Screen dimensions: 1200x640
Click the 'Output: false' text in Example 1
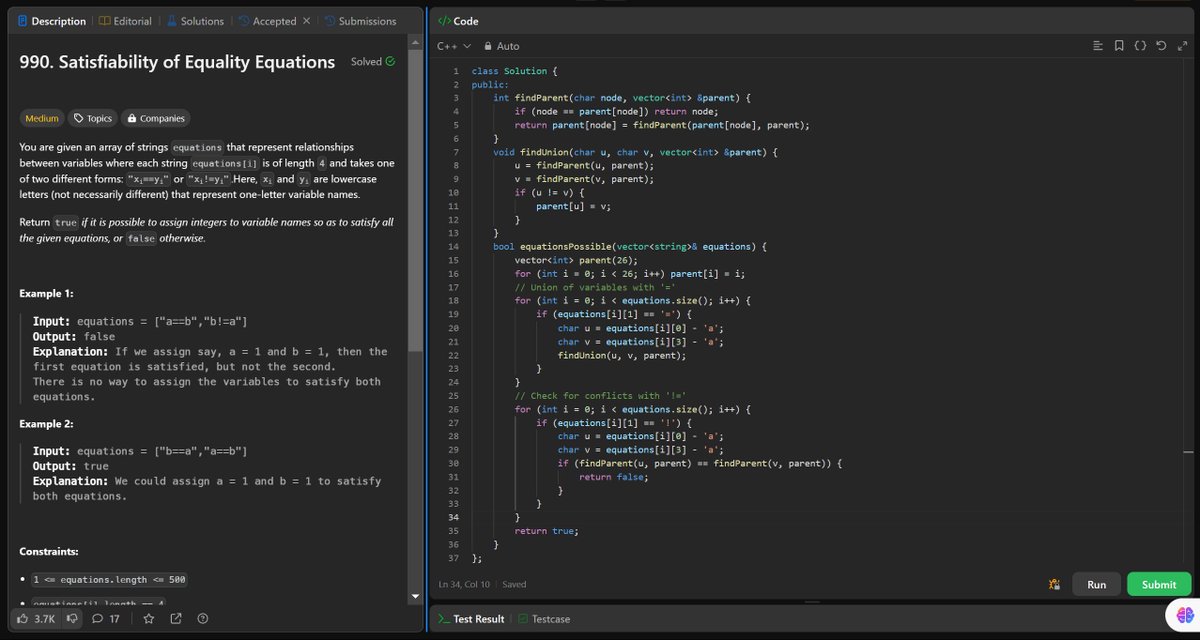73,337
